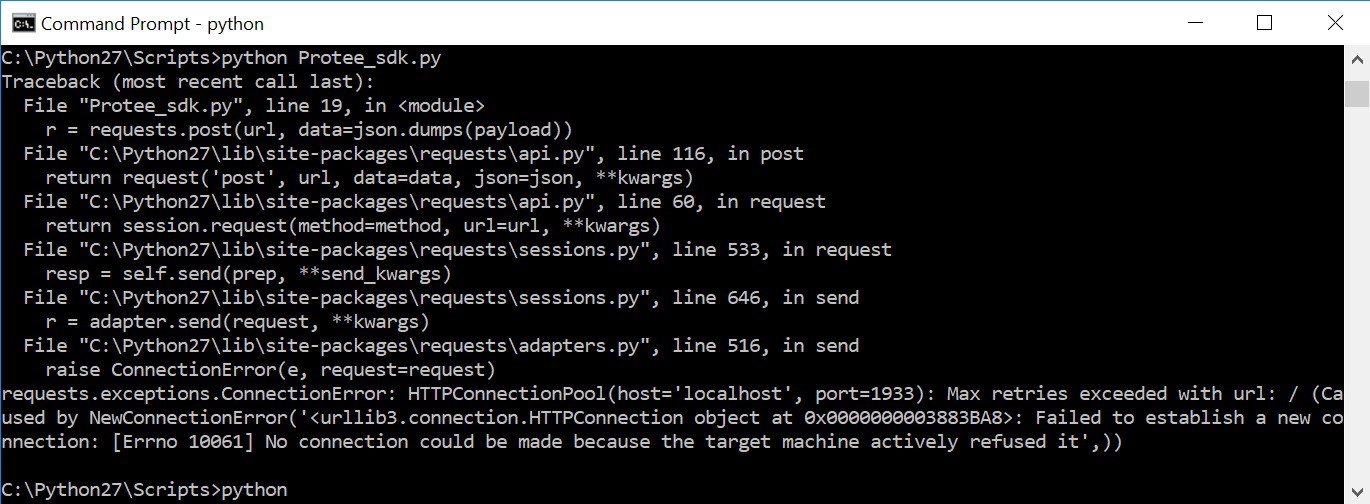Click the adapters.py line 516 traceback entry
The height and width of the screenshot is (504, 1370).
pyautogui.click(x=441, y=346)
